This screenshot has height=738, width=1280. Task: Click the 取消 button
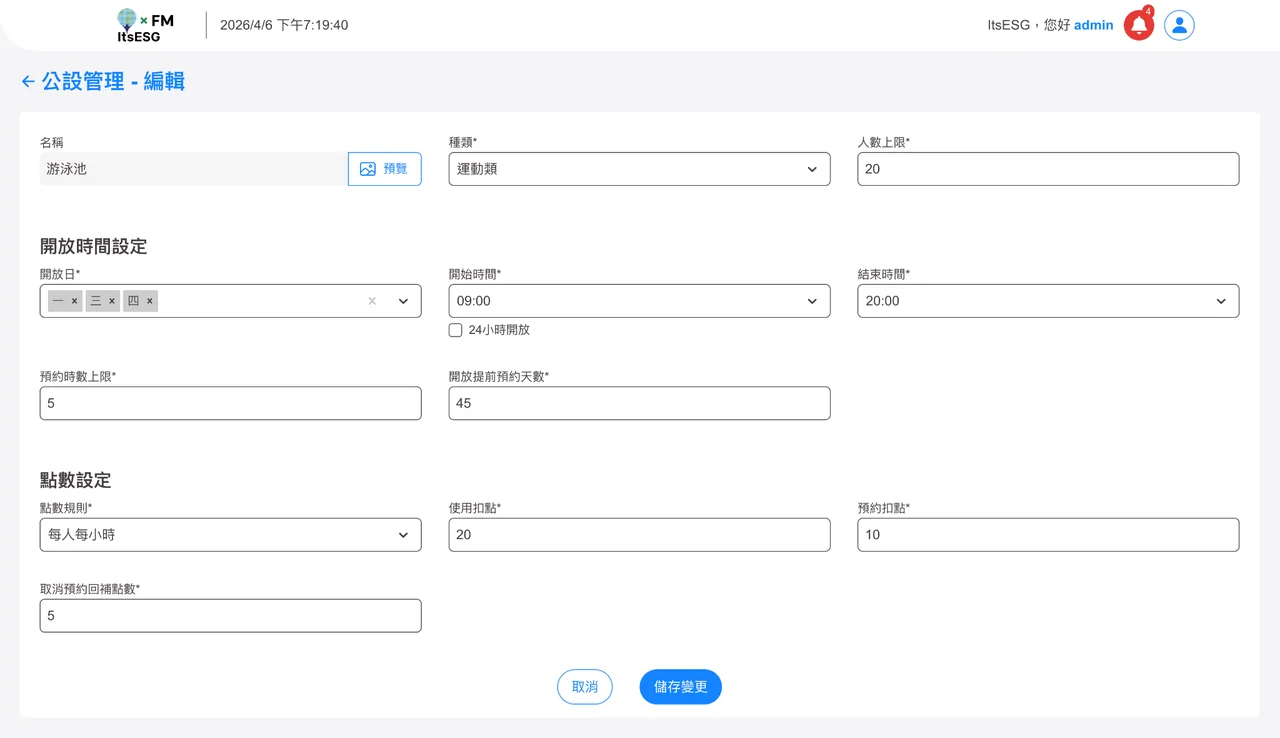(585, 687)
